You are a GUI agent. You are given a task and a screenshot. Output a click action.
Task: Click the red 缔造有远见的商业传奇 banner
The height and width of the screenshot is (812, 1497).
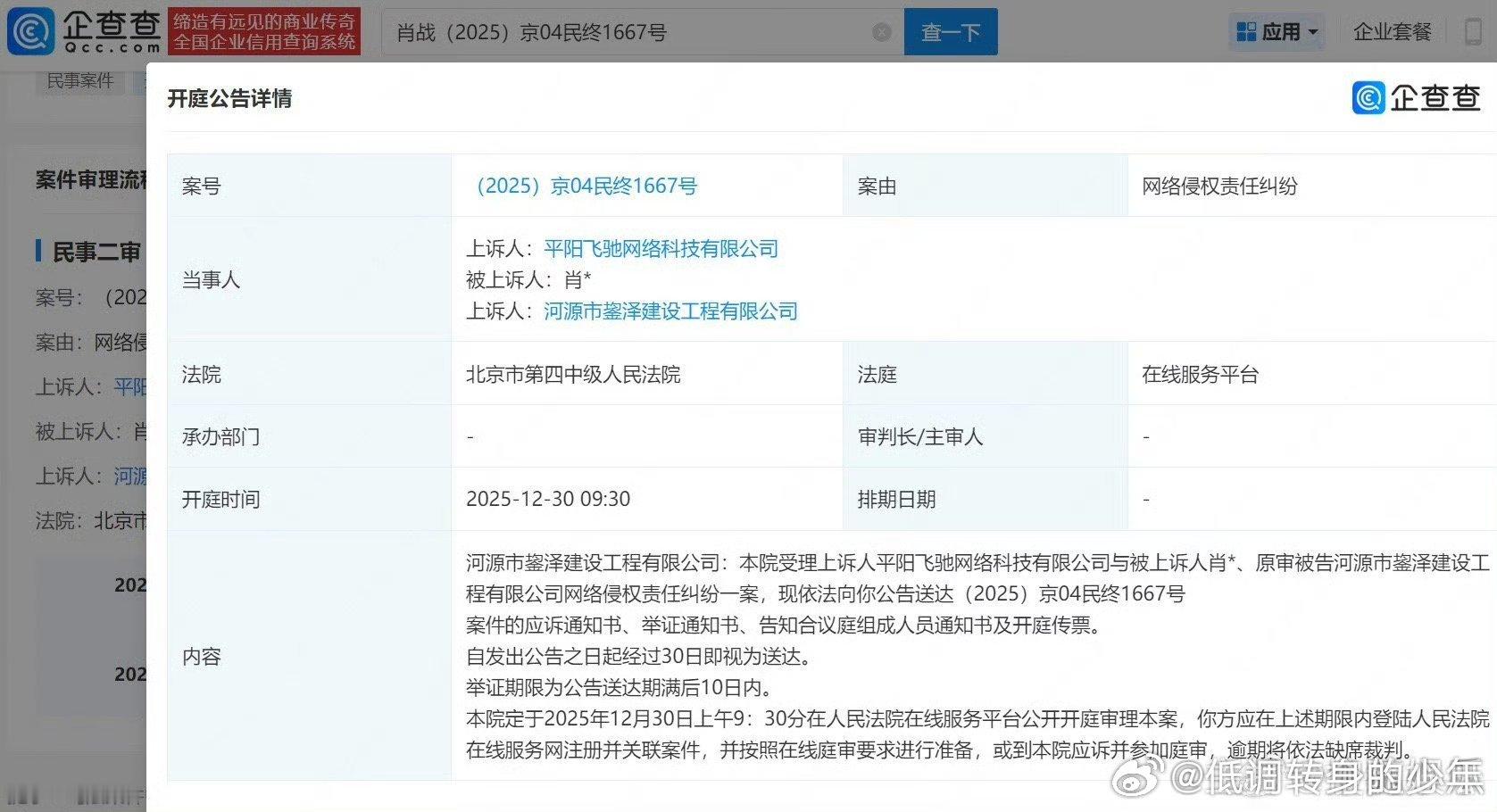pyautogui.click(x=263, y=29)
